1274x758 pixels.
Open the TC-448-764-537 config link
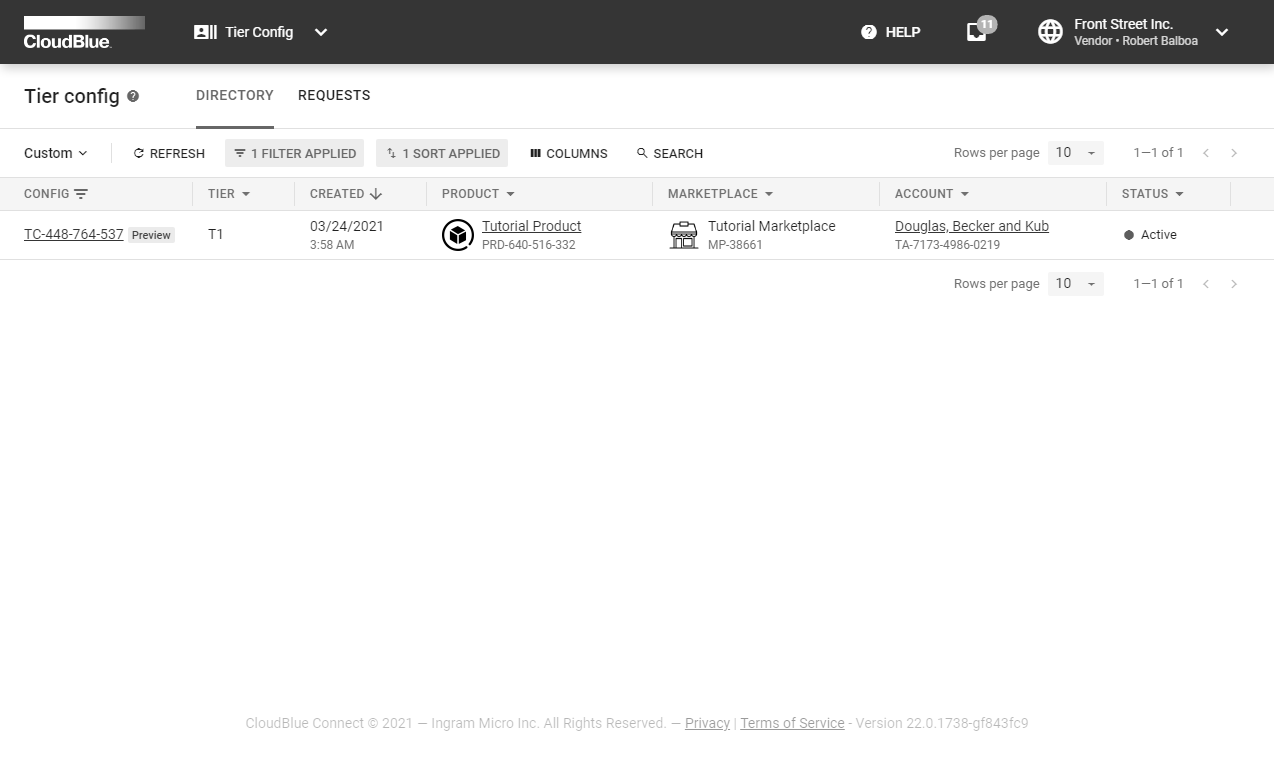74,234
